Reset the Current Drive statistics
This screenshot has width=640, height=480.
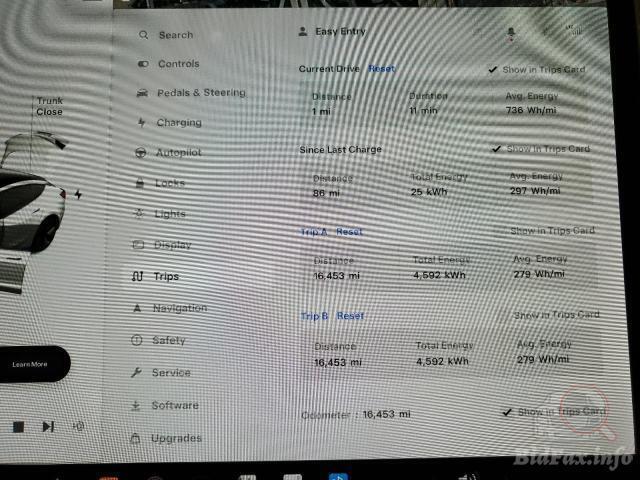[x=381, y=69]
